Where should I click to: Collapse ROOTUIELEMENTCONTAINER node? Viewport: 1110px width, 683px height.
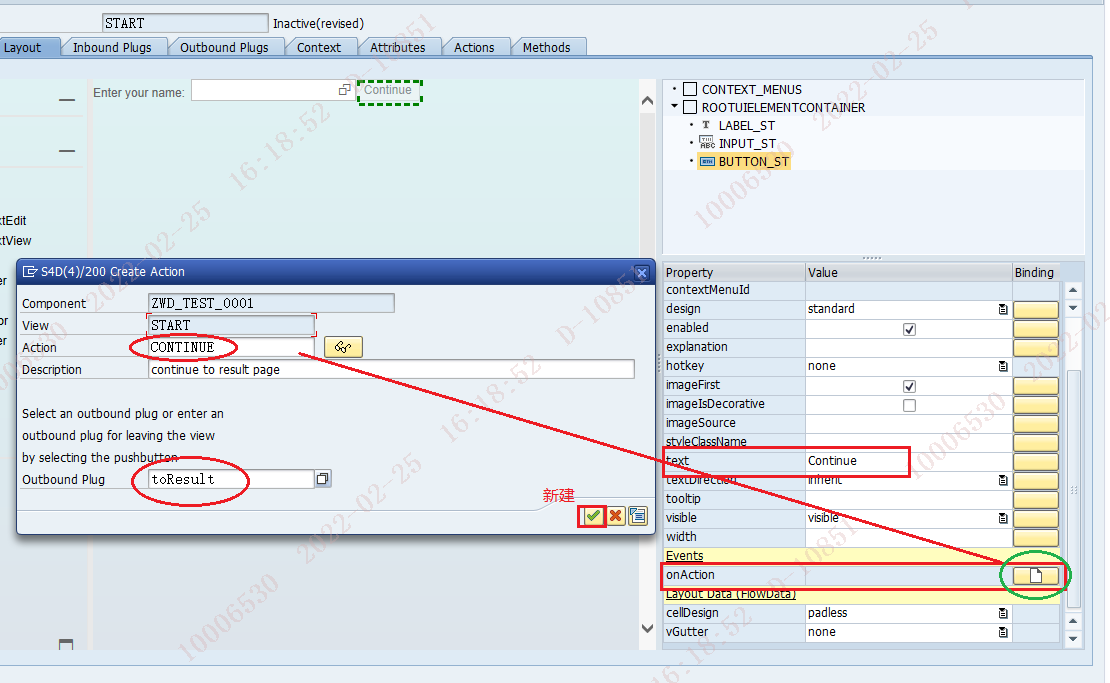[675, 106]
